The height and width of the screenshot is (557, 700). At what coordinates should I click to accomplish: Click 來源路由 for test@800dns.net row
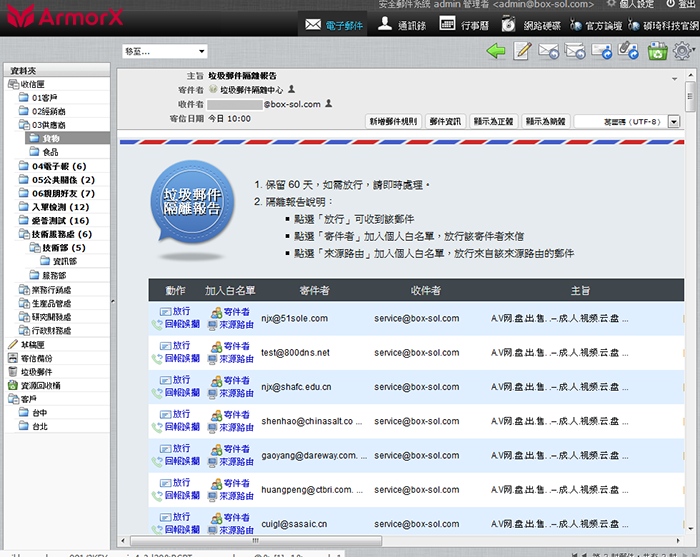[x=235, y=358]
